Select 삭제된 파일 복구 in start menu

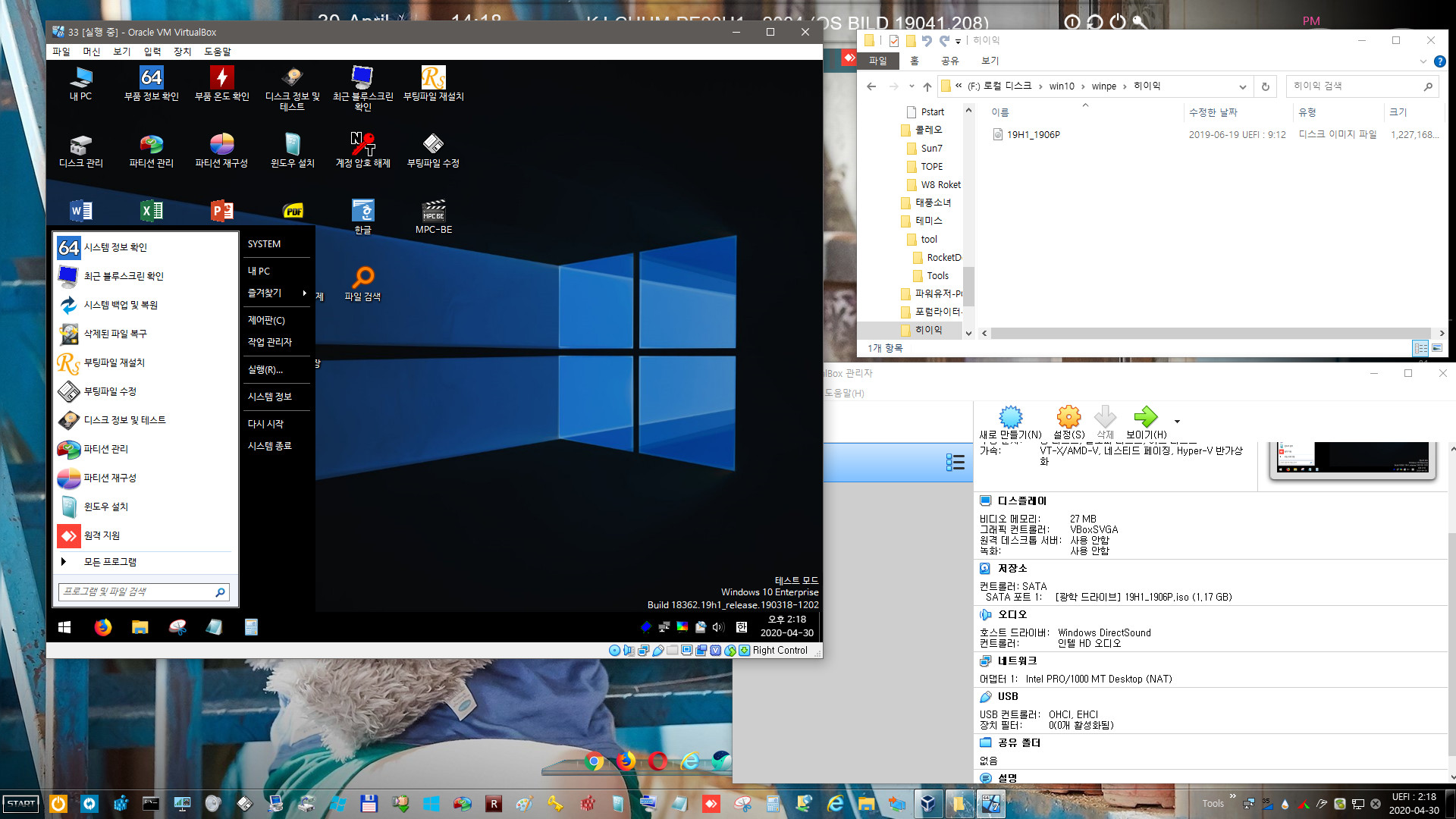(x=145, y=334)
